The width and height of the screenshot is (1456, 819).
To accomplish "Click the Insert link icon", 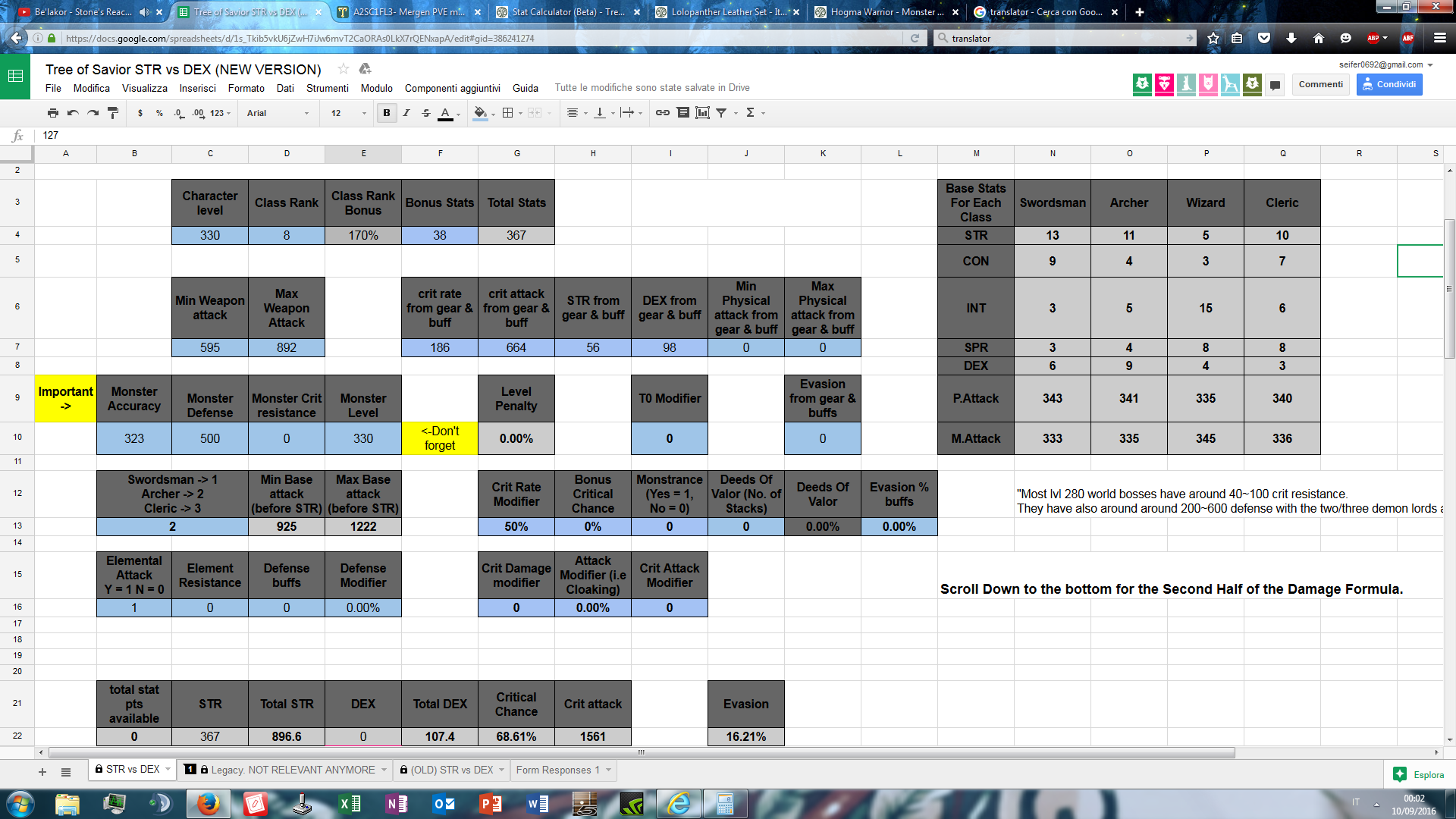I will [x=662, y=113].
